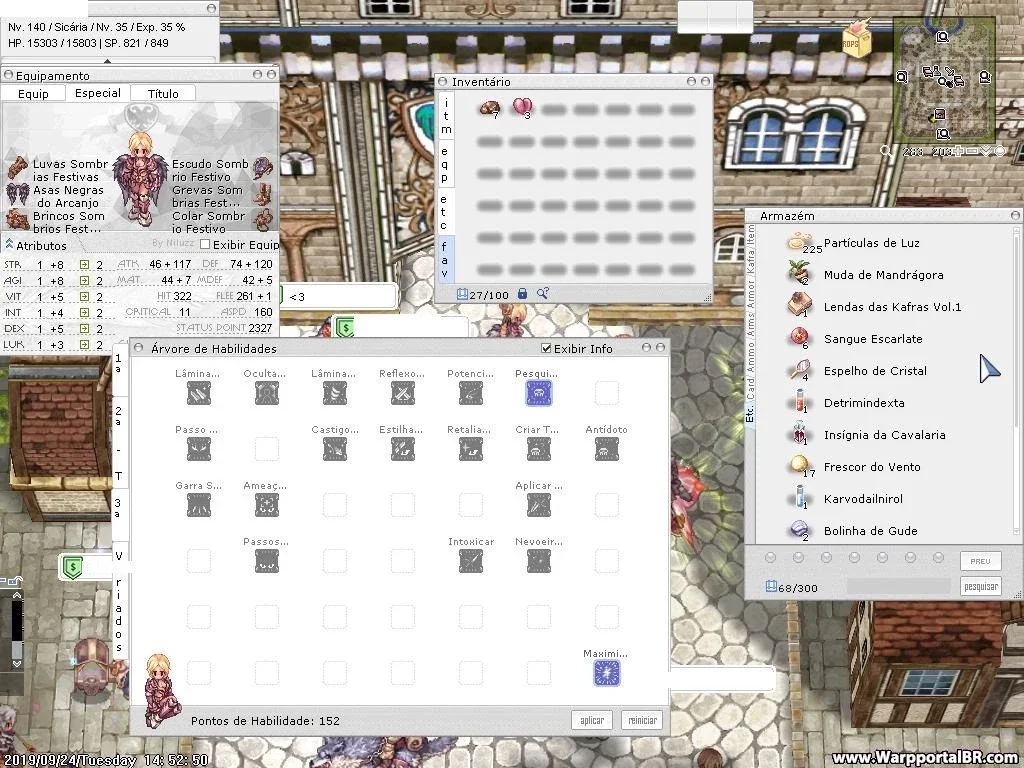Click the PREV button in Armazém
This screenshot has width=1024, height=768.
(x=980, y=560)
